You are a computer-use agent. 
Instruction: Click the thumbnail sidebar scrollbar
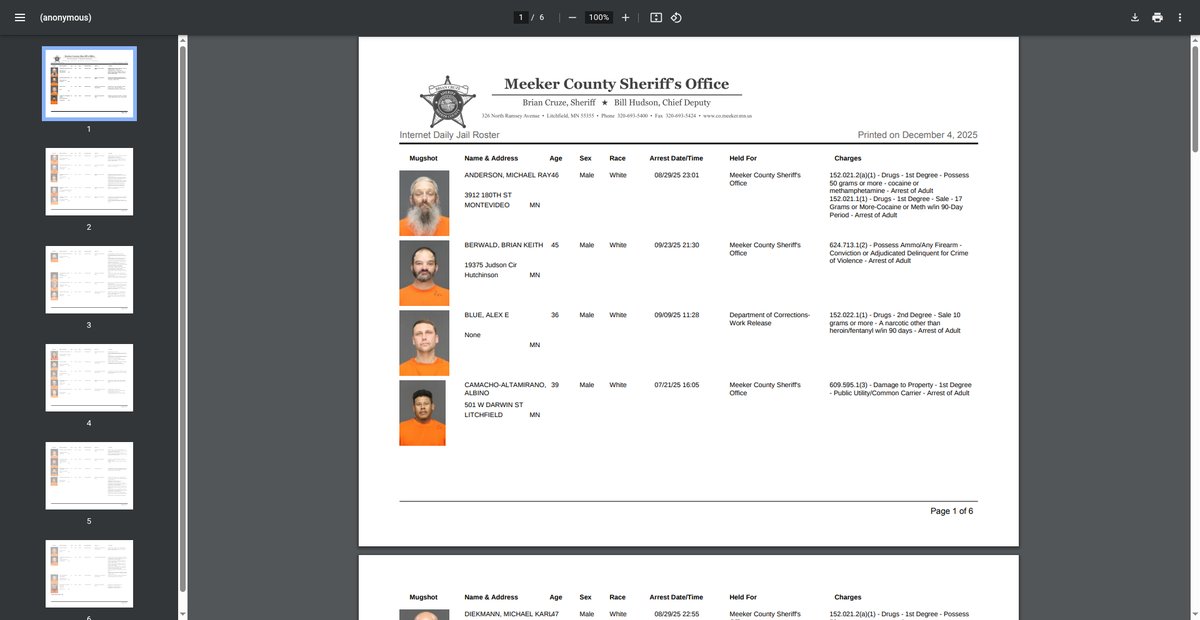coord(181,320)
